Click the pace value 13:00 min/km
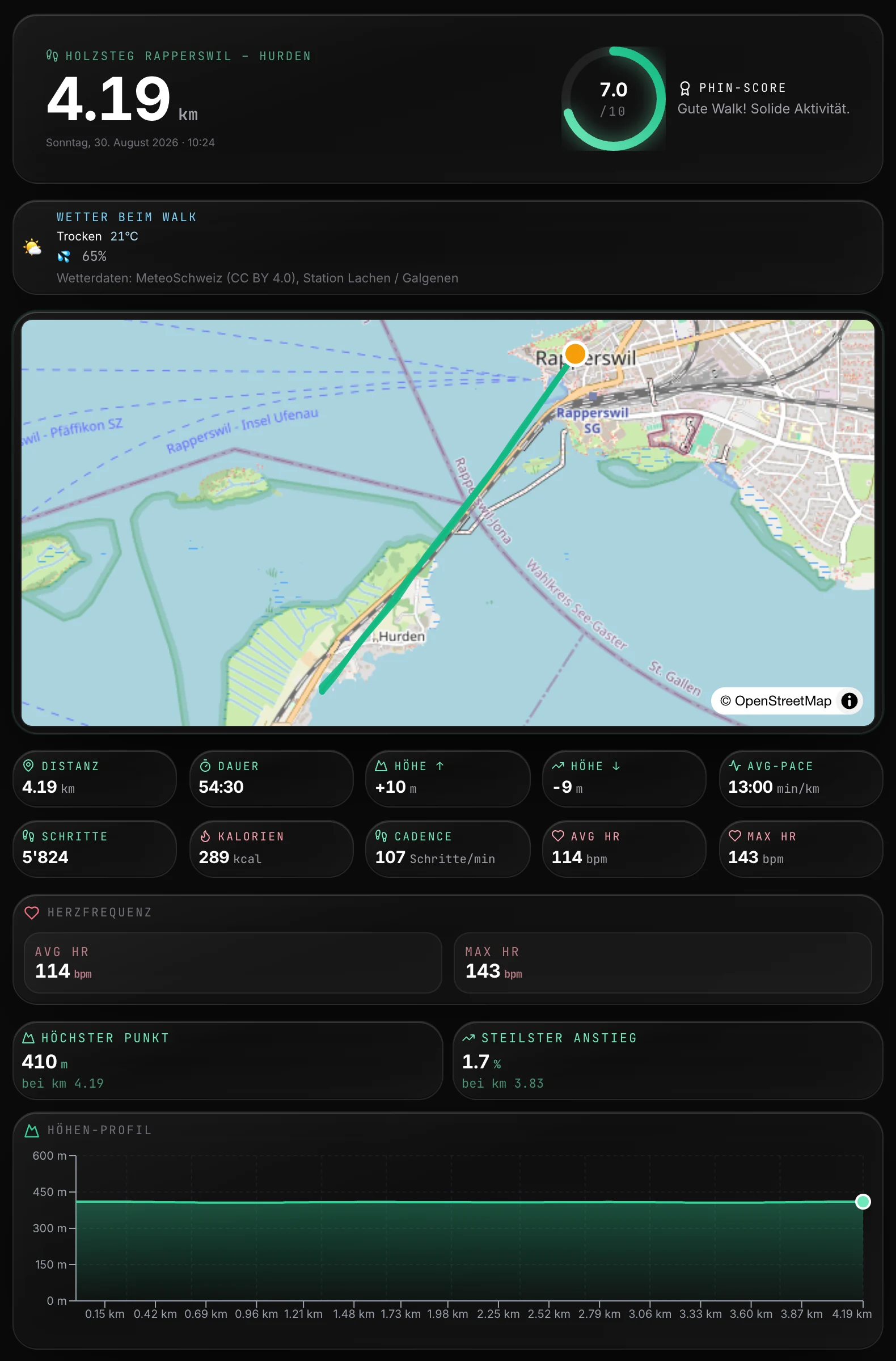This screenshot has width=896, height=1361. [774, 788]
